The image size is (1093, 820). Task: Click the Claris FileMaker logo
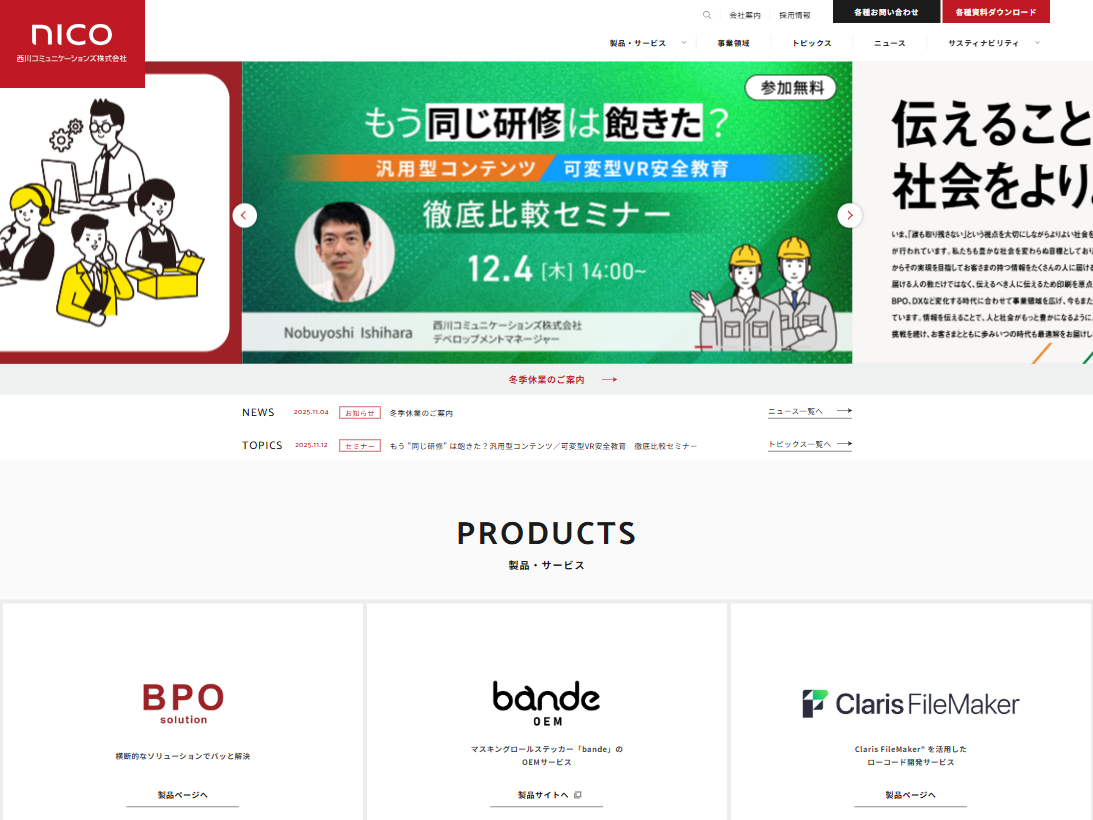click(x=910, y=704)
